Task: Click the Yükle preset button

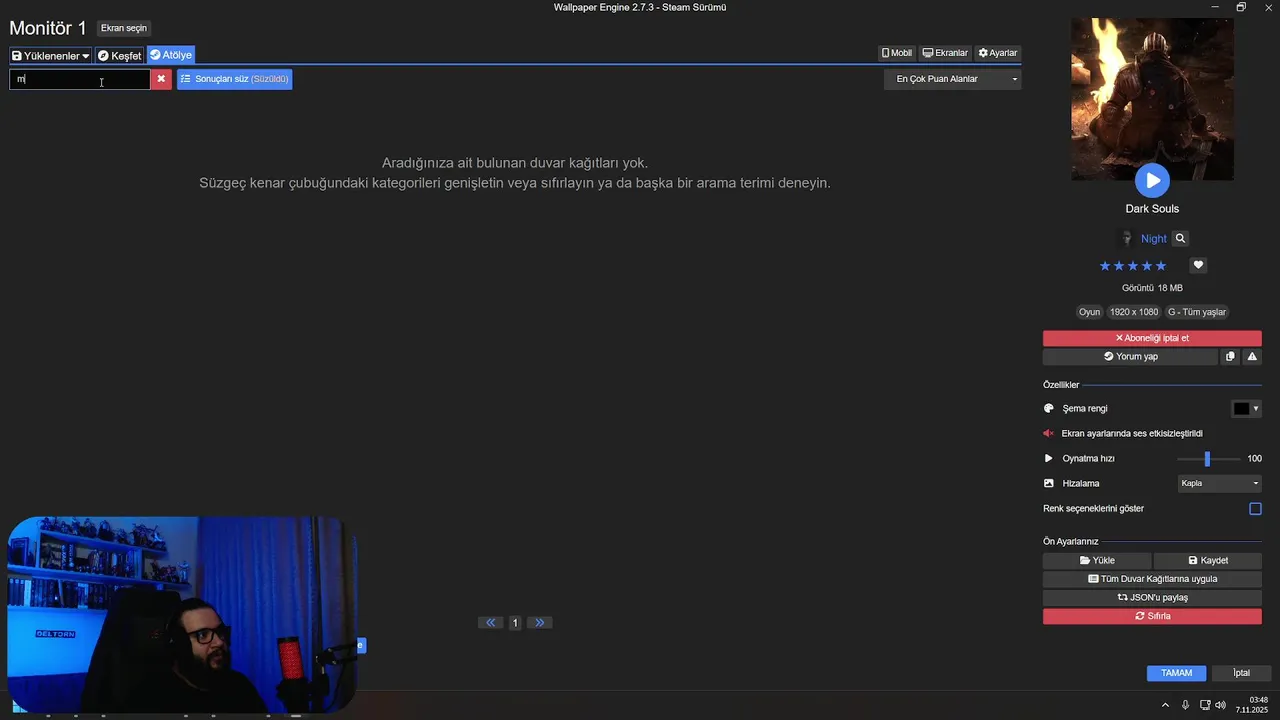Action: point(1097,561)
